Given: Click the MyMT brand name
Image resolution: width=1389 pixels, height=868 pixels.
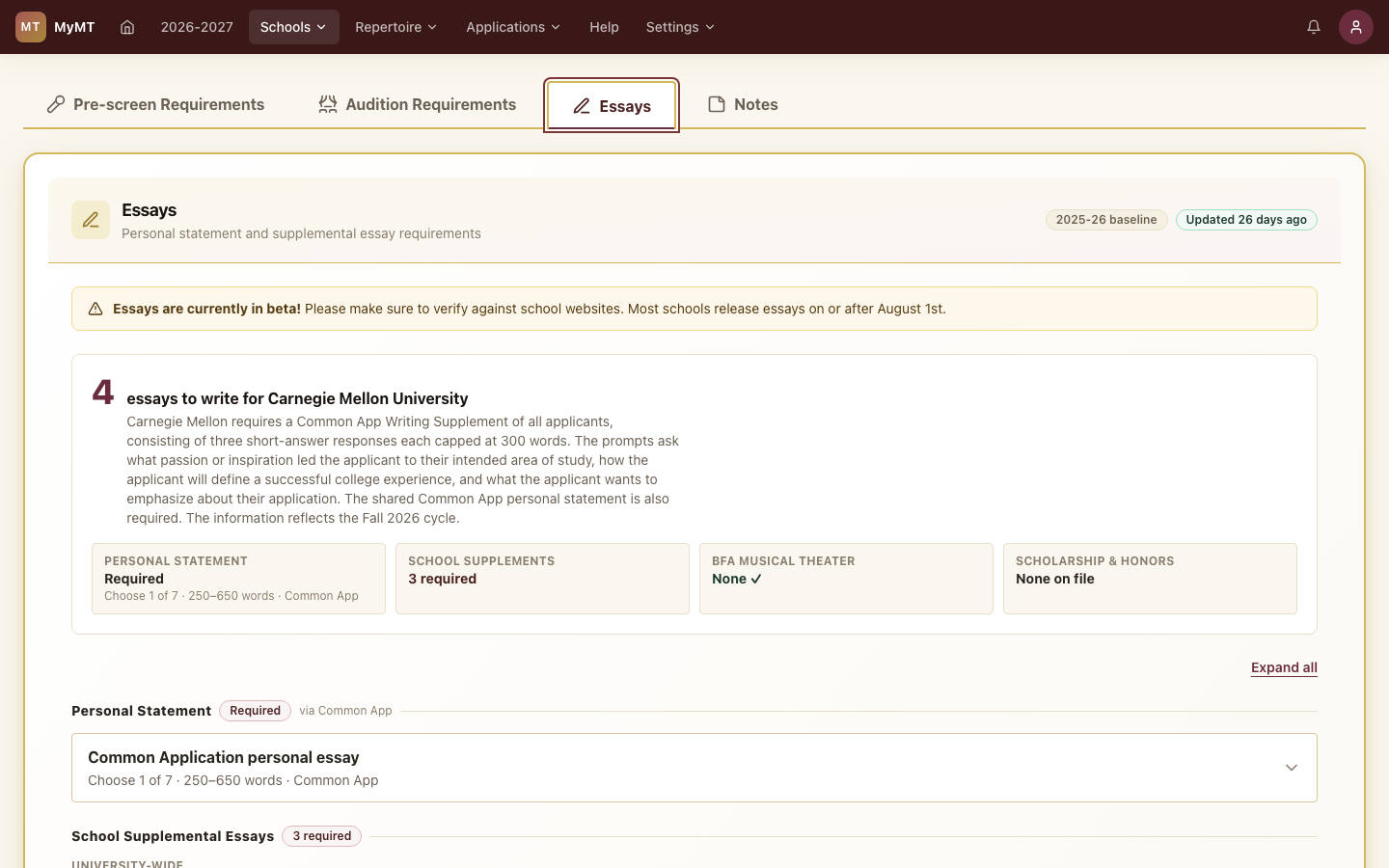Looking at the screenshot, I should click(x=74, y=27).
